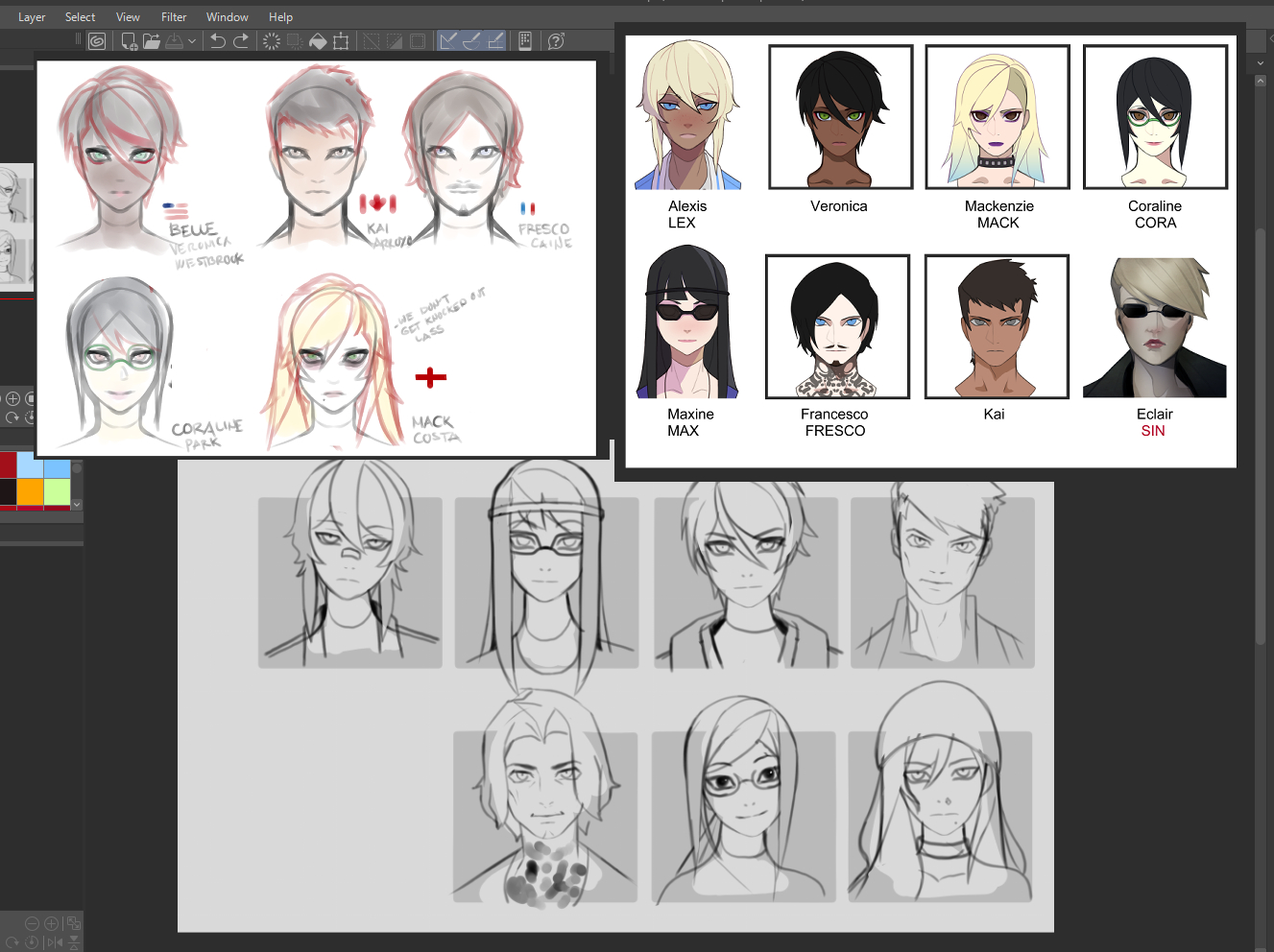The width and height of the screenshot is (1274, 952).
Task: Click the color set scroll-down arrow
Action: point(77,504)
